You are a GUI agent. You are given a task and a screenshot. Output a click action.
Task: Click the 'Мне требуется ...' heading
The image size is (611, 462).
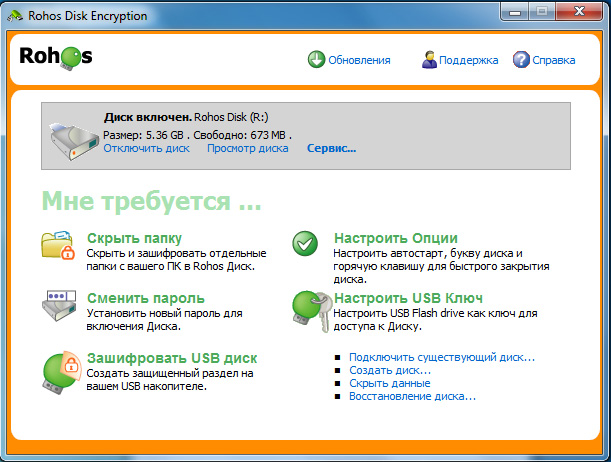point(152,201)
